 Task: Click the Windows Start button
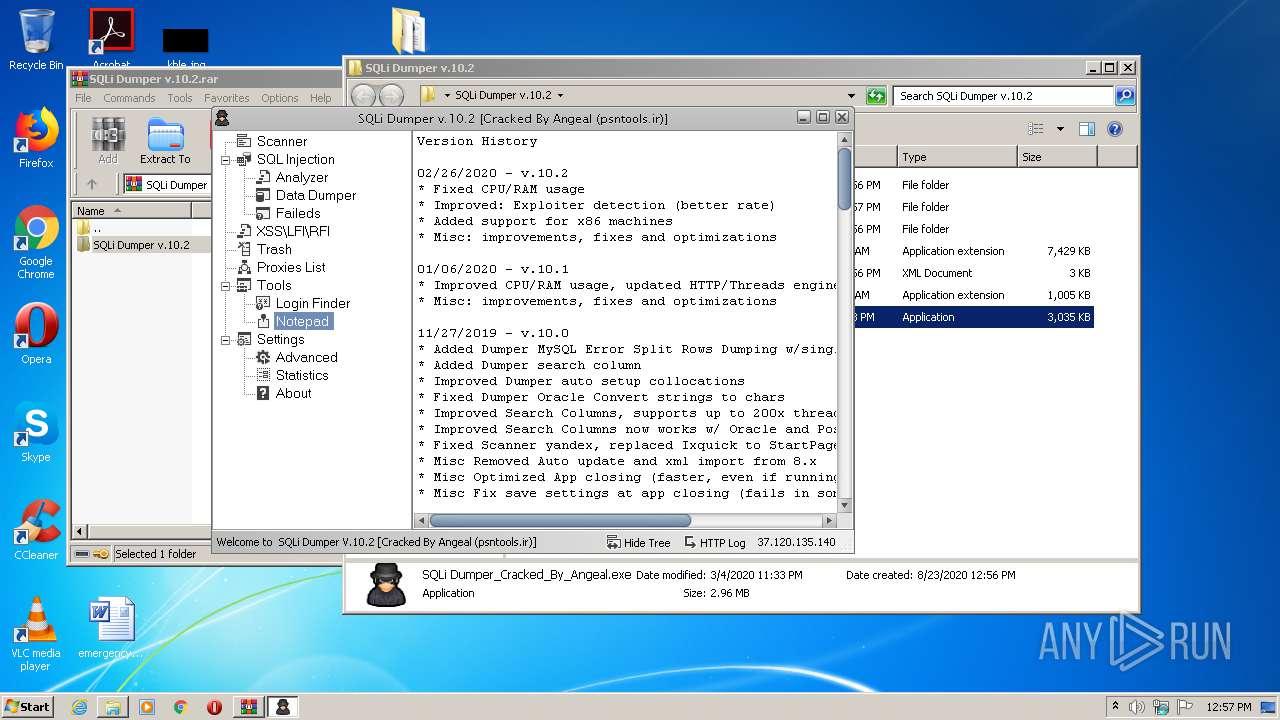tap(27, 706)
